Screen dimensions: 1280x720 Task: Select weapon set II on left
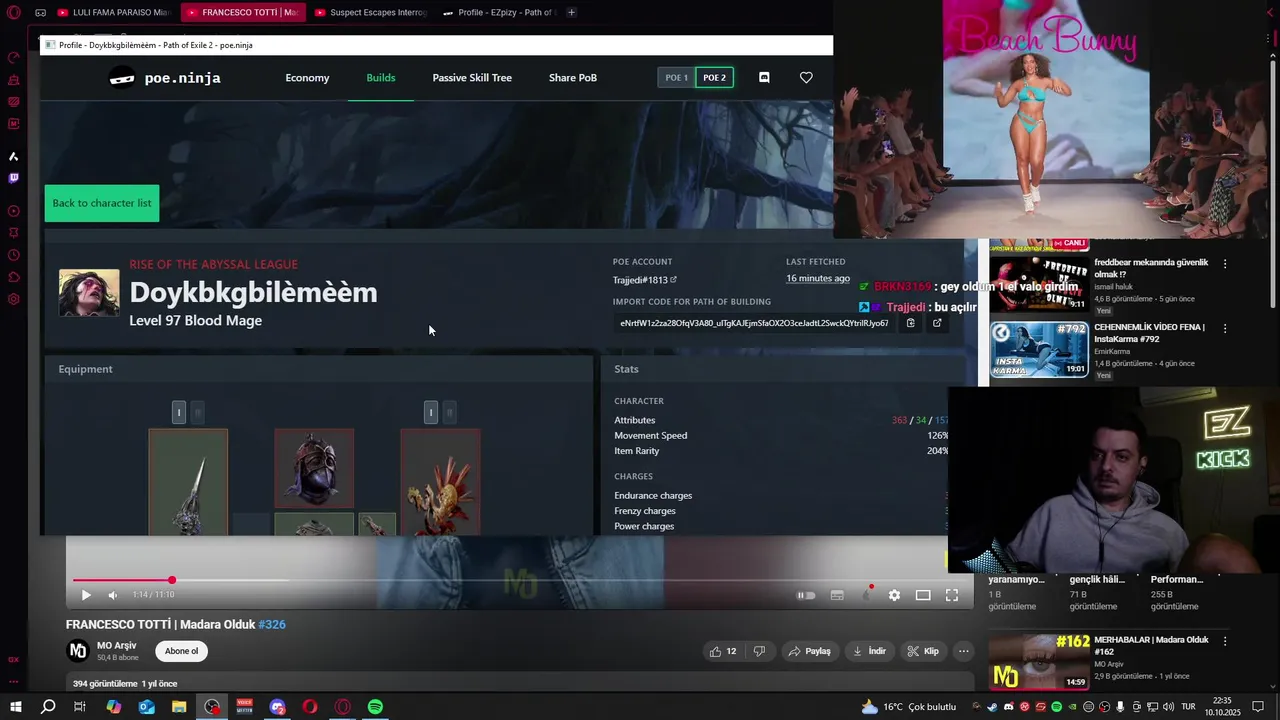pyautogui.click(x=197, y=412)
